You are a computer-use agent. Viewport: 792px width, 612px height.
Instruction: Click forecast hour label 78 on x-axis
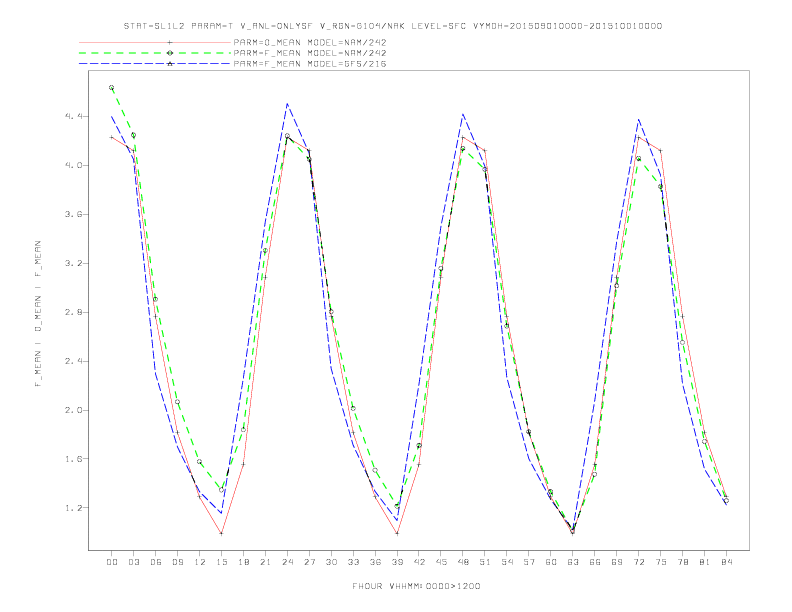coord(683,562)
